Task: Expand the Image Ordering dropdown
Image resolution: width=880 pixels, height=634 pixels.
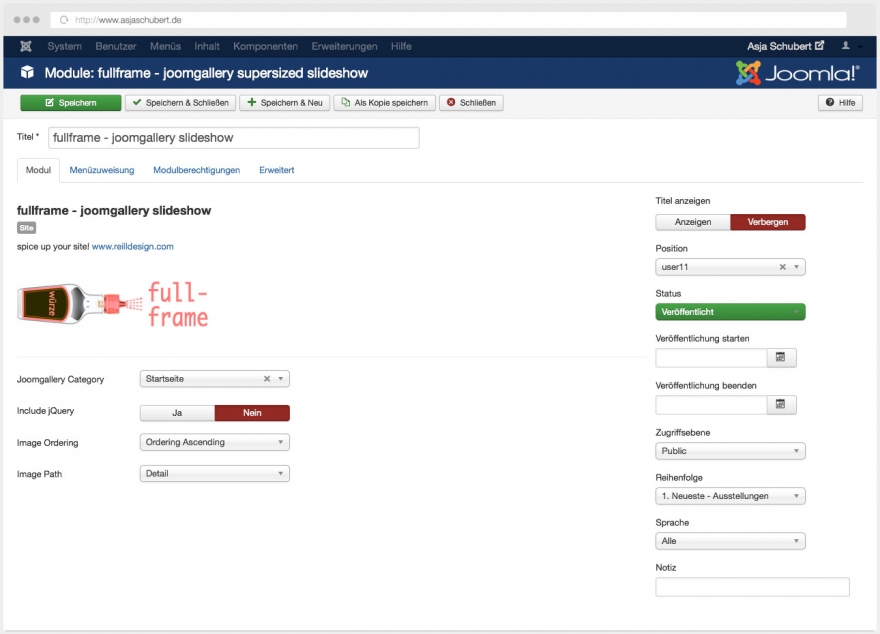Action: coord(214,442)
